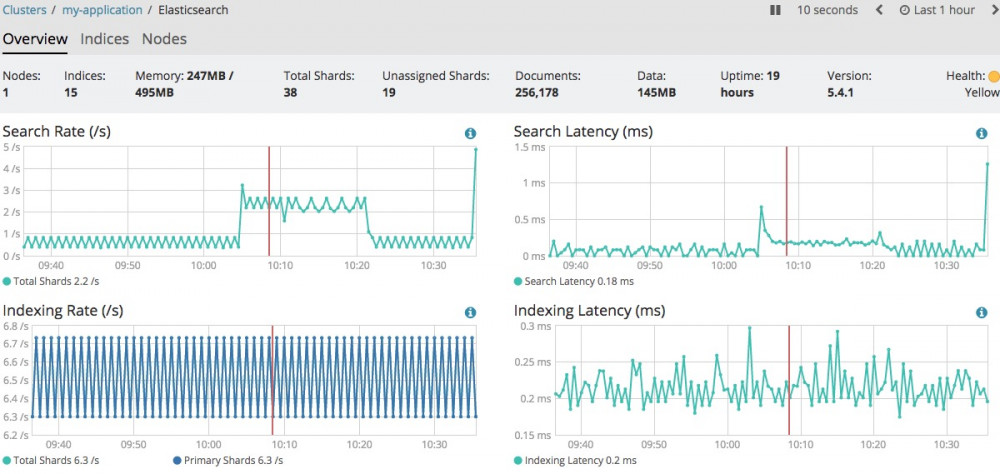Screen dimensions: 1000x474
Task: Switch to the Nodes tab
Action: point(164,39)
